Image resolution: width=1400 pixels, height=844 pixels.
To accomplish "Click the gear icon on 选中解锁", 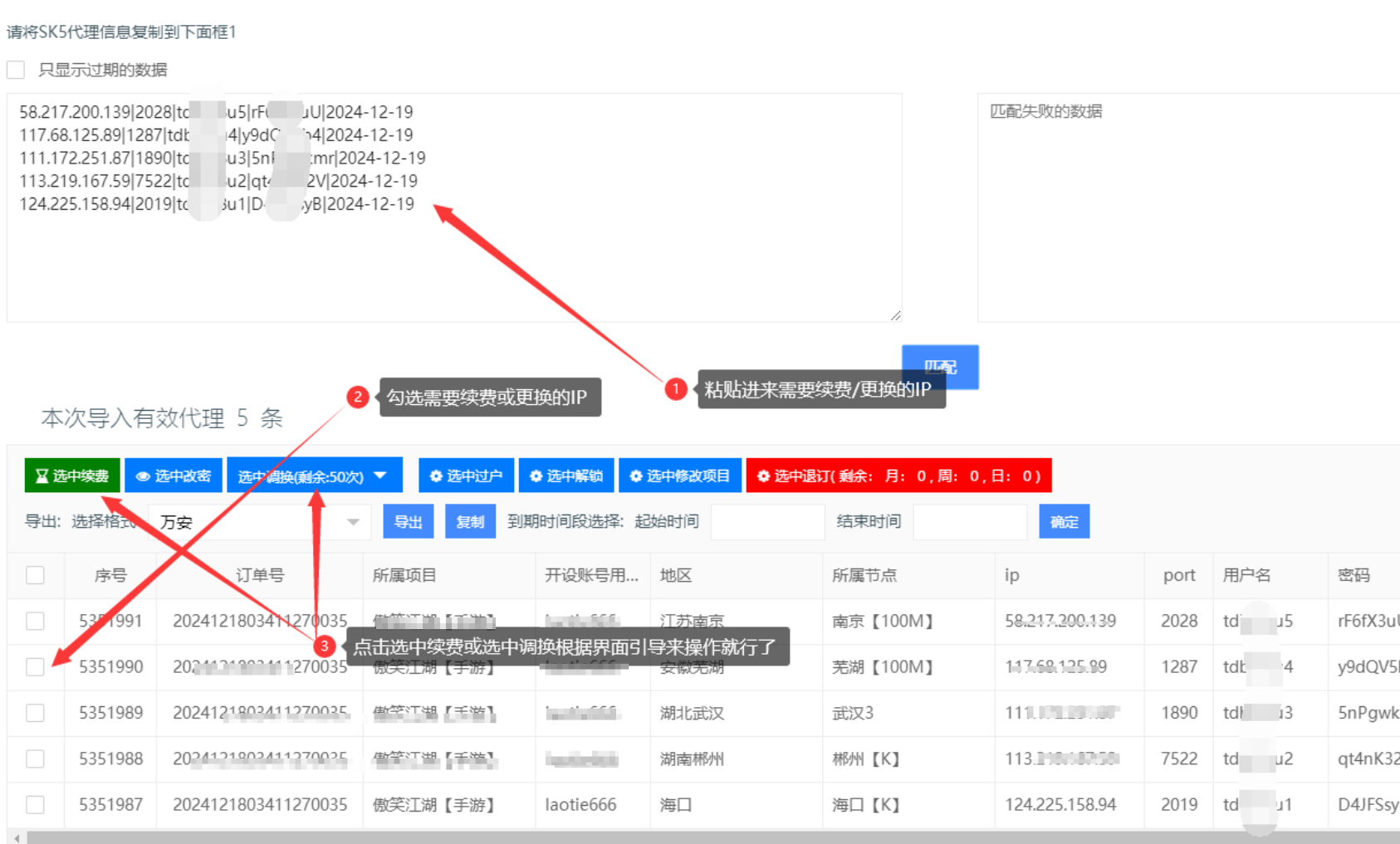I will [536, 476].
